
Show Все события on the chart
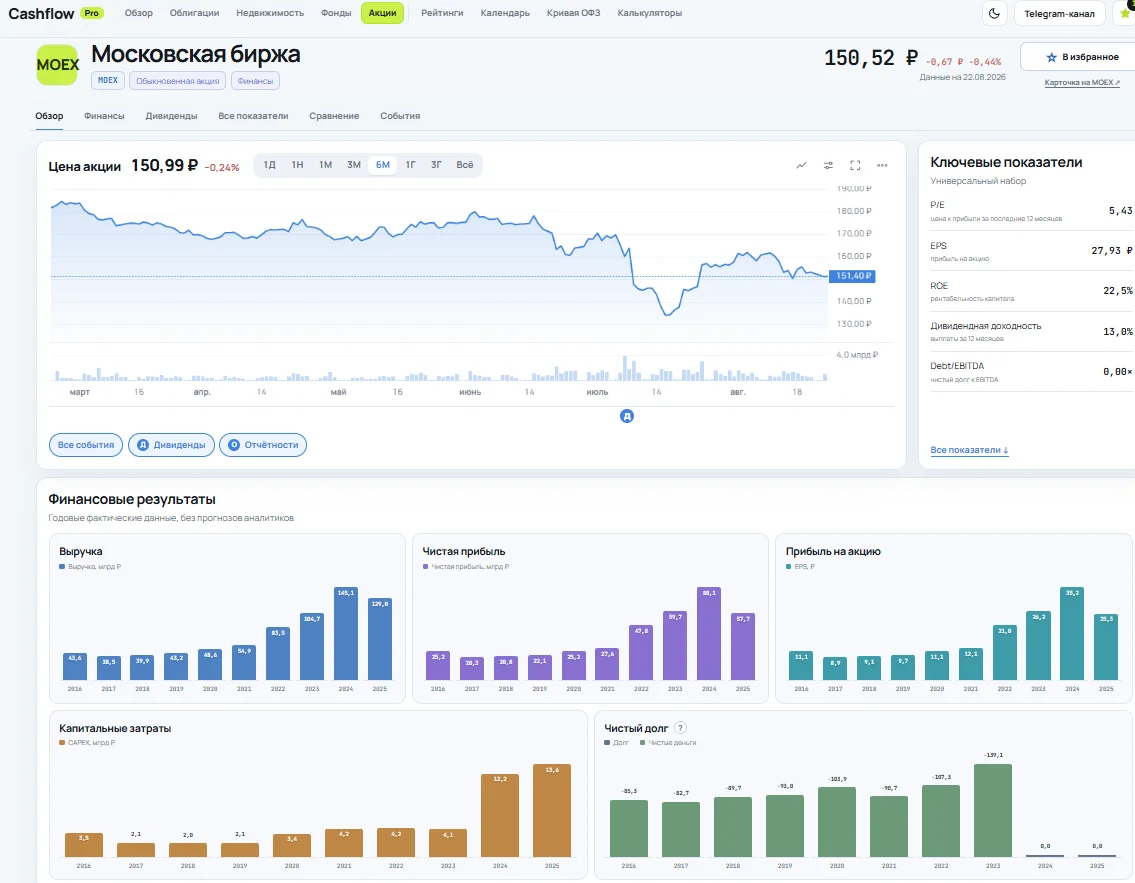click(86, 445)
